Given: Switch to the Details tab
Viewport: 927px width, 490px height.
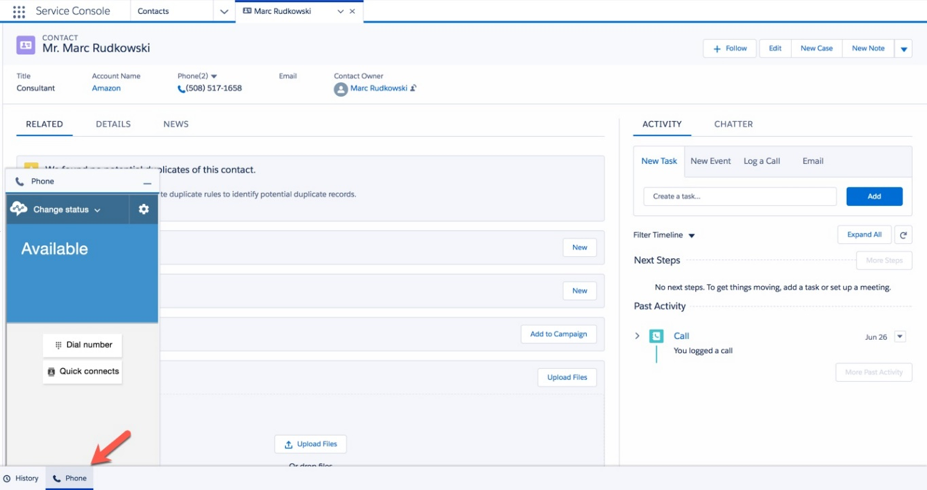Looking at the screenshot, I should (x=114, y=124).
